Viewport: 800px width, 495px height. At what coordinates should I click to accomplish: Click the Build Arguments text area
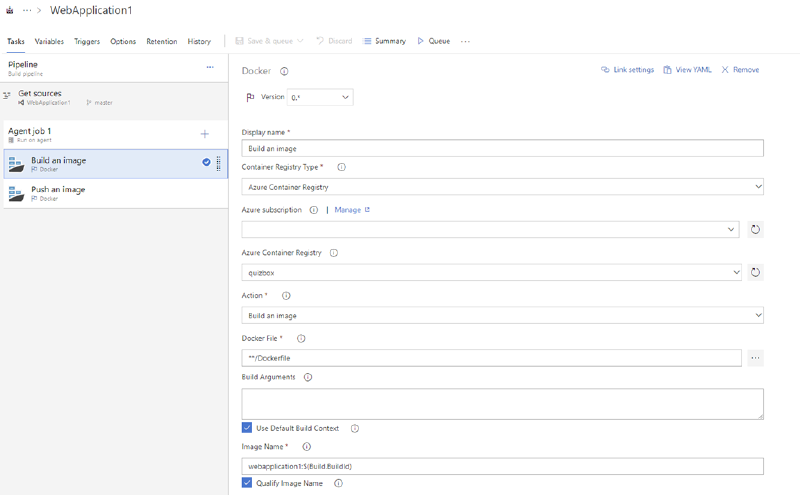point(503,404)
